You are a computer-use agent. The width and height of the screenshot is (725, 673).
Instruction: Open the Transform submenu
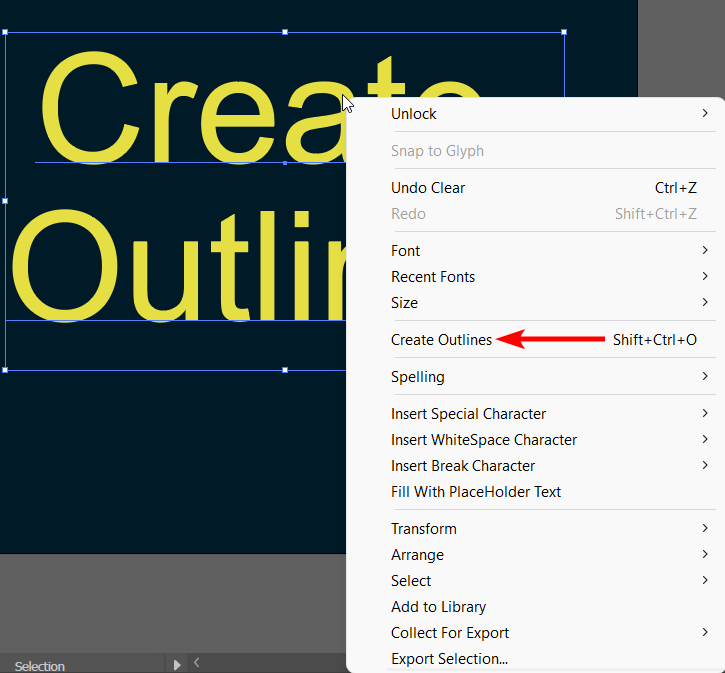click(424, 529)
